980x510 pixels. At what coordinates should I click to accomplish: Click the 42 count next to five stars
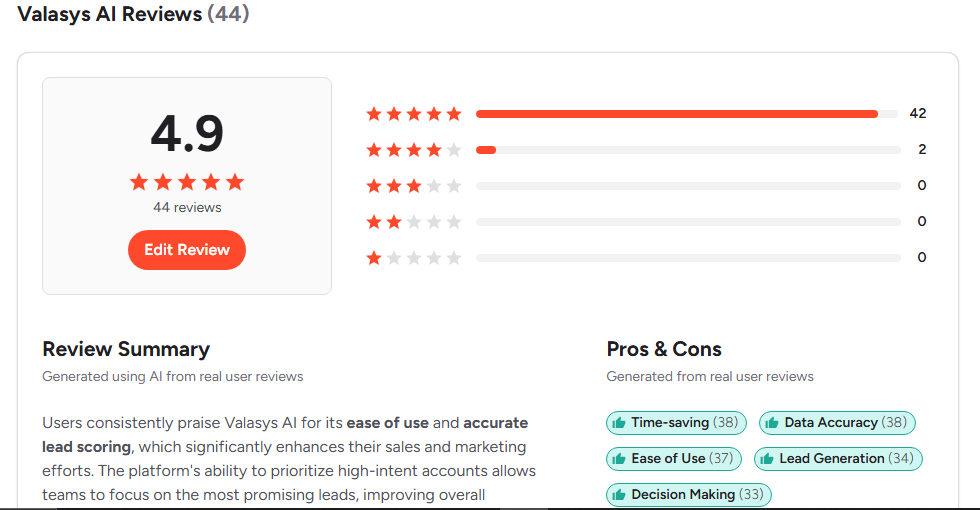click(x=918, y=114)
